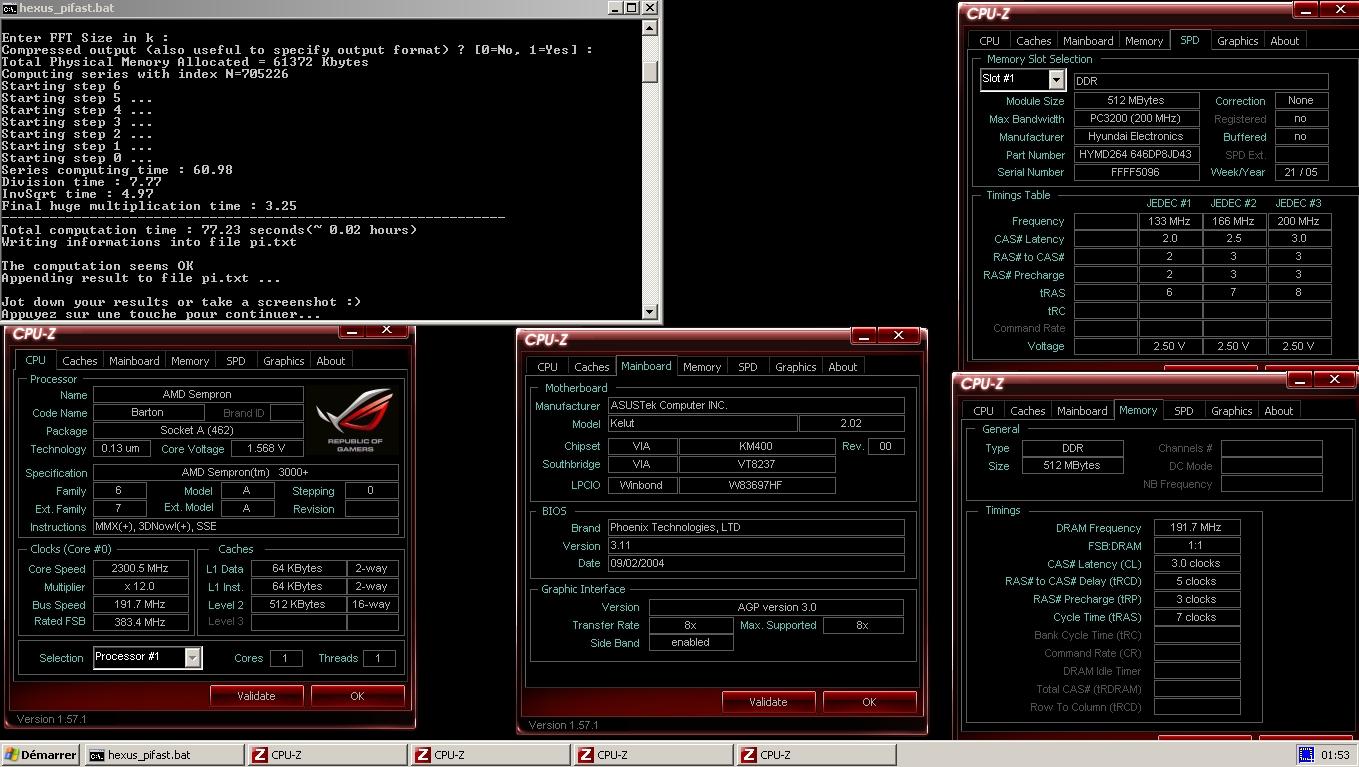Screen dimensions: 1359x767
Task: Click the first CPU-Z taskbar button
Action: click(327, 755)
